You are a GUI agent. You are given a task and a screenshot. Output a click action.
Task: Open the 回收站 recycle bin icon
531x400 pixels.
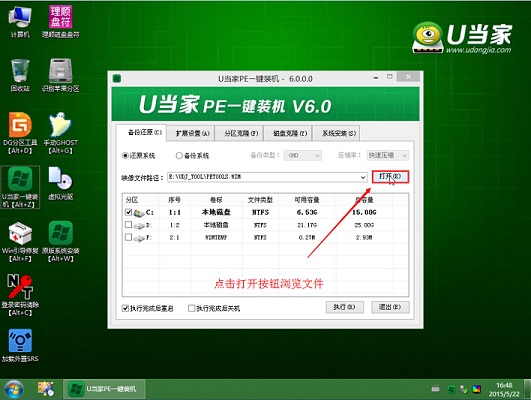pos(20,75)
